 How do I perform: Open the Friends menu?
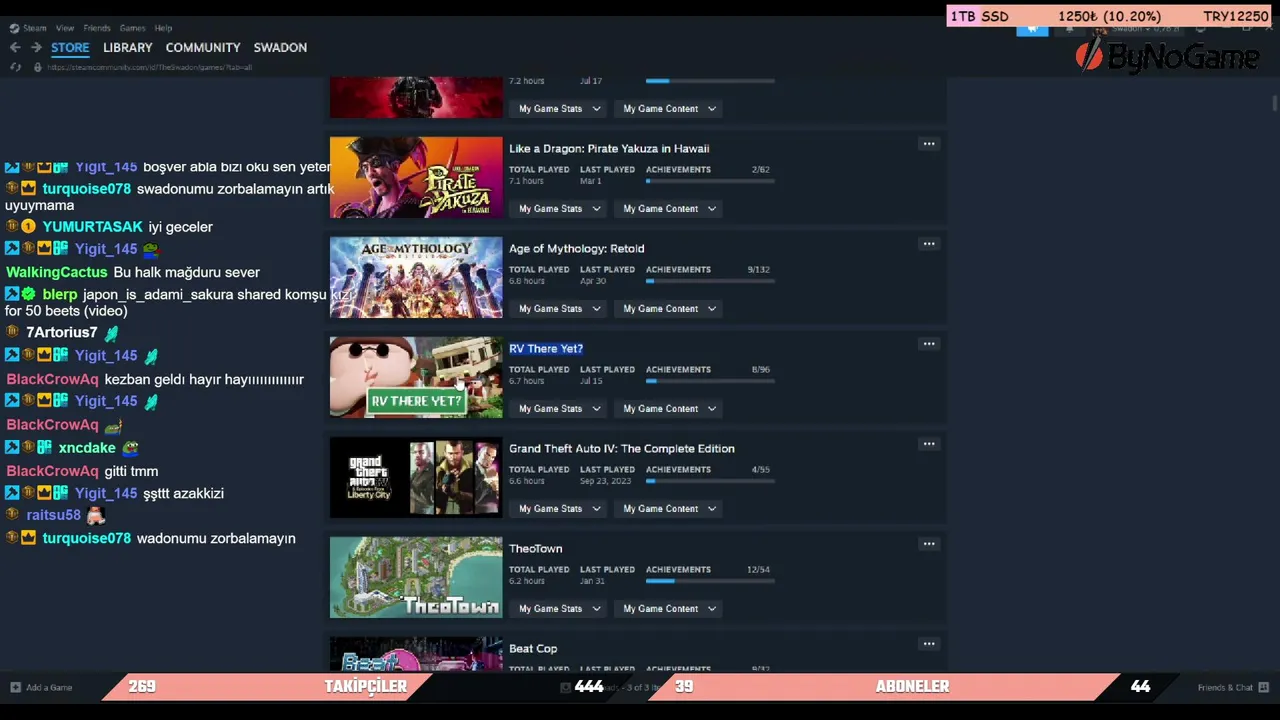tap(97, 28)
